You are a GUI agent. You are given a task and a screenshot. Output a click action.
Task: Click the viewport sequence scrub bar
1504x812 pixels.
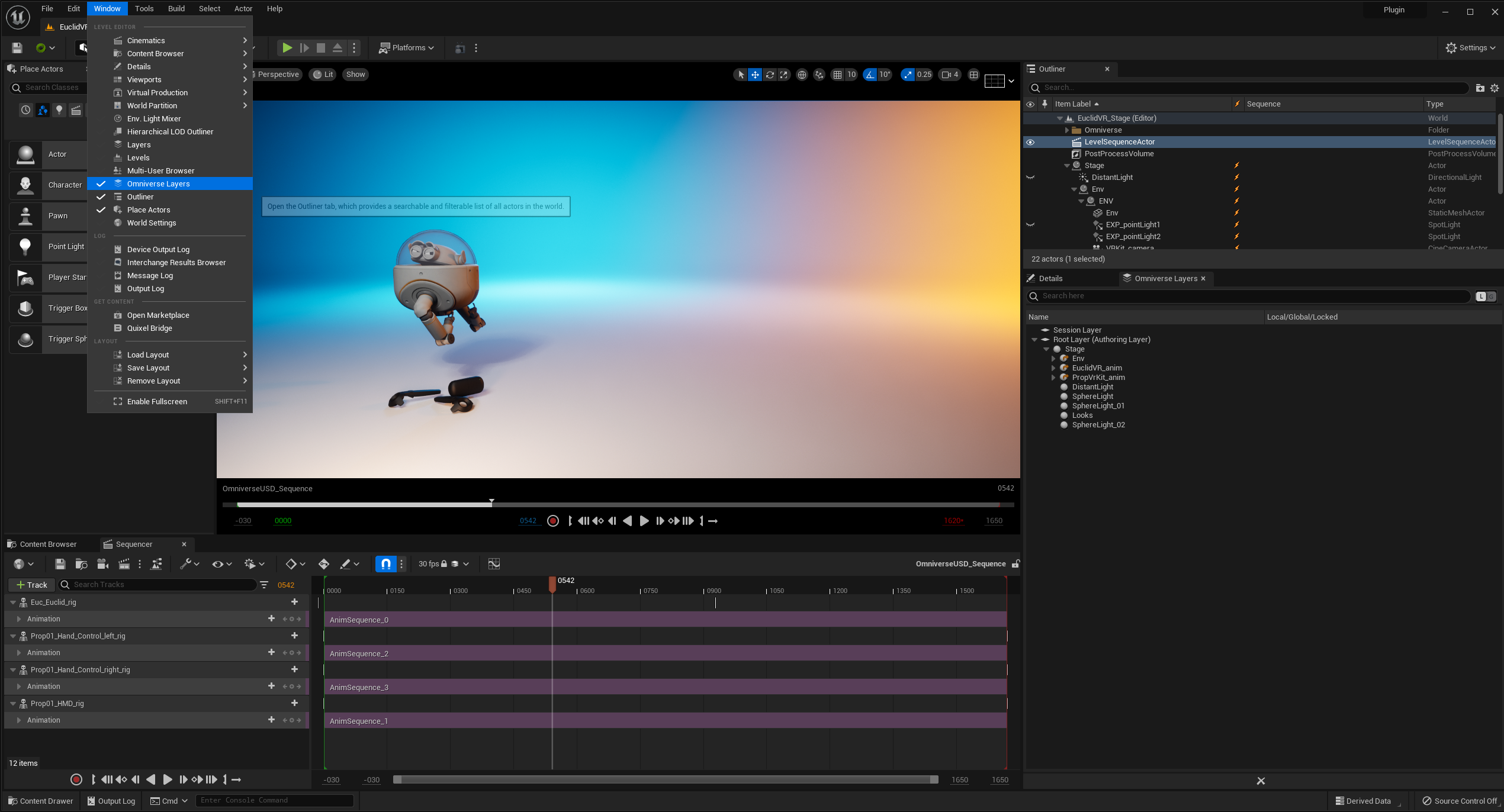tap(618, 505)
